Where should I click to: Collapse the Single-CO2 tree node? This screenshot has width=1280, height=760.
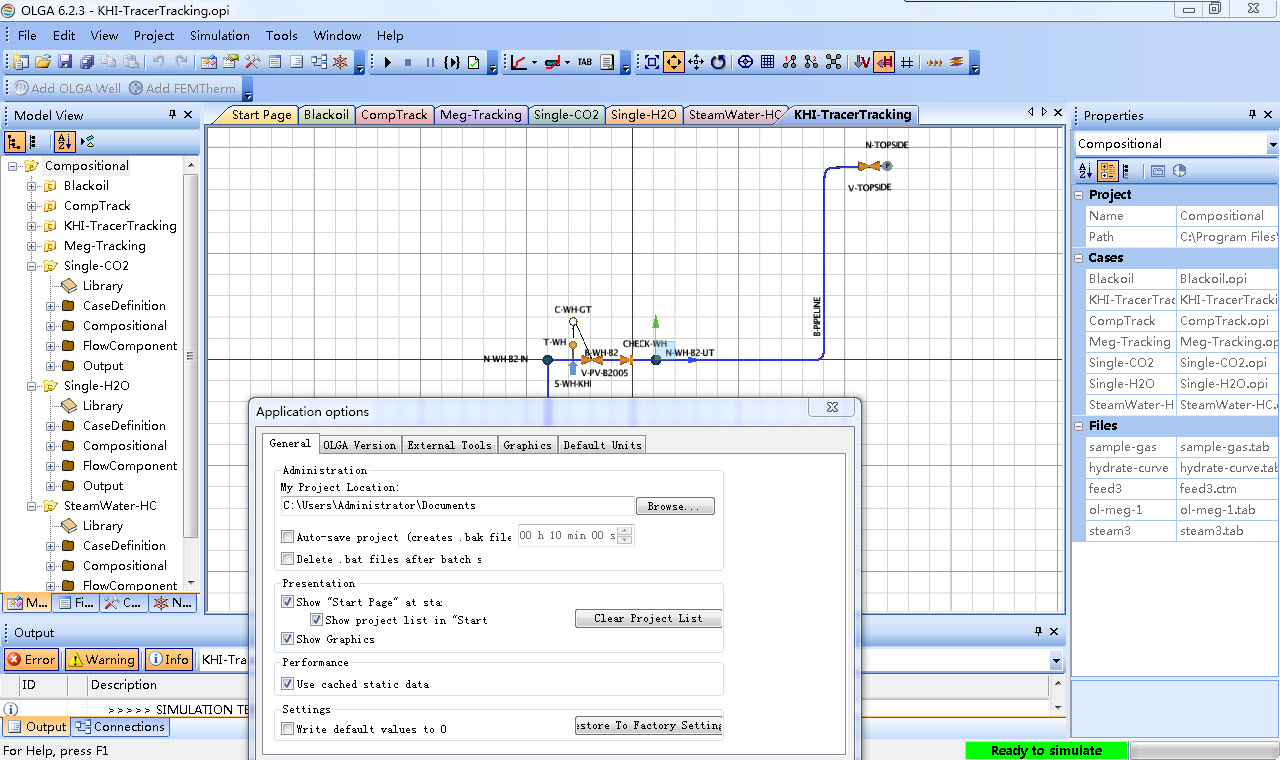click(31, 266)
